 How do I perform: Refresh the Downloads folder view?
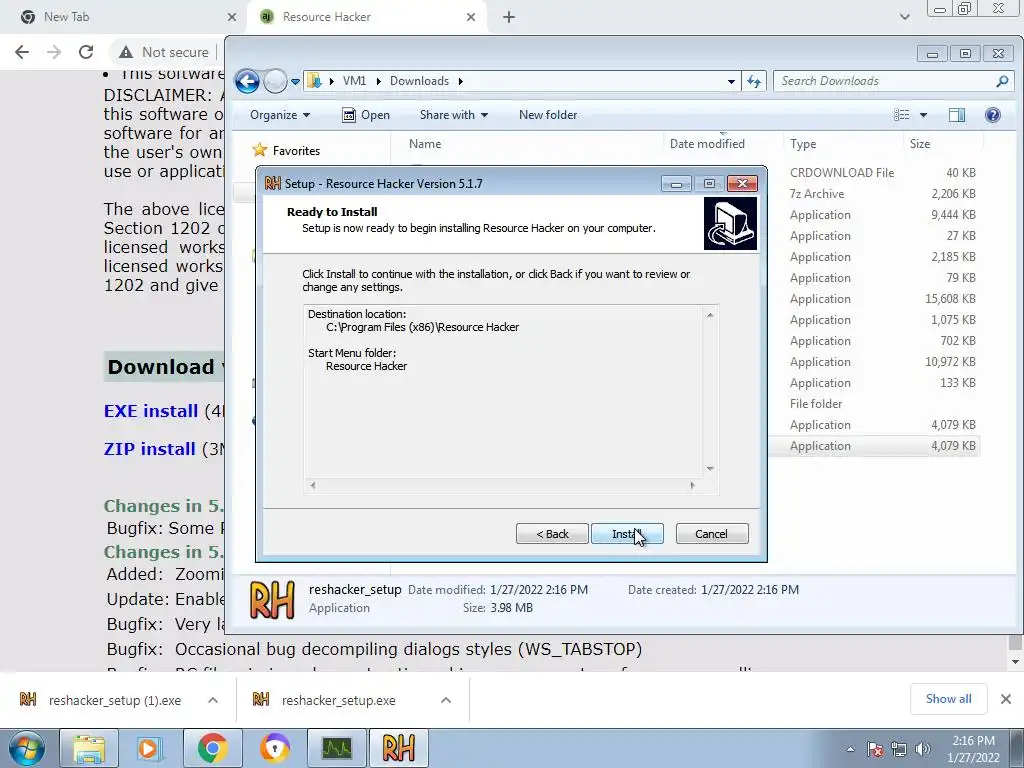(754, 81)
